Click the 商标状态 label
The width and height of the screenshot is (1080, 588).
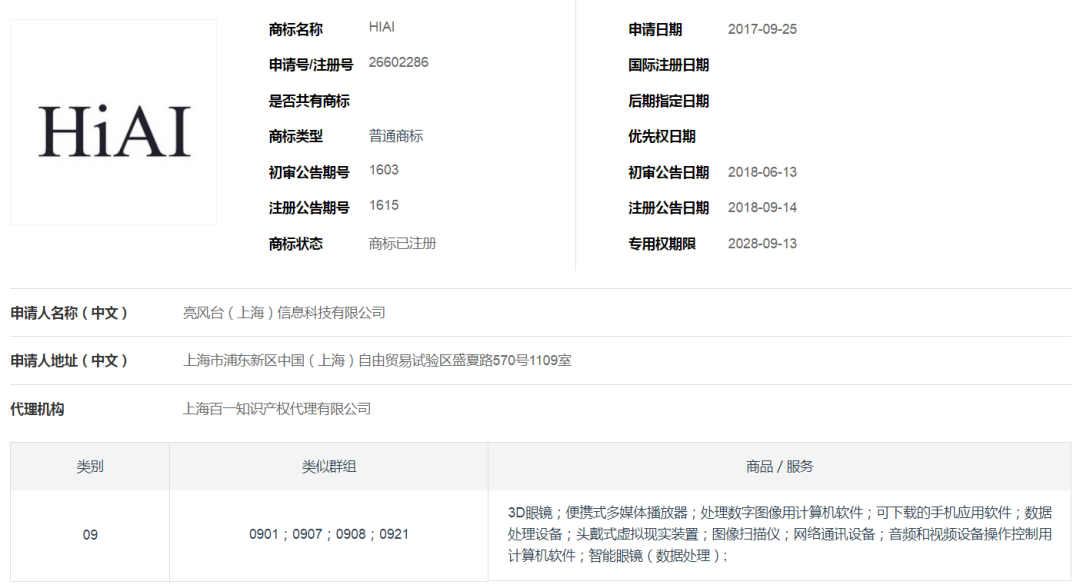point(295,244)
